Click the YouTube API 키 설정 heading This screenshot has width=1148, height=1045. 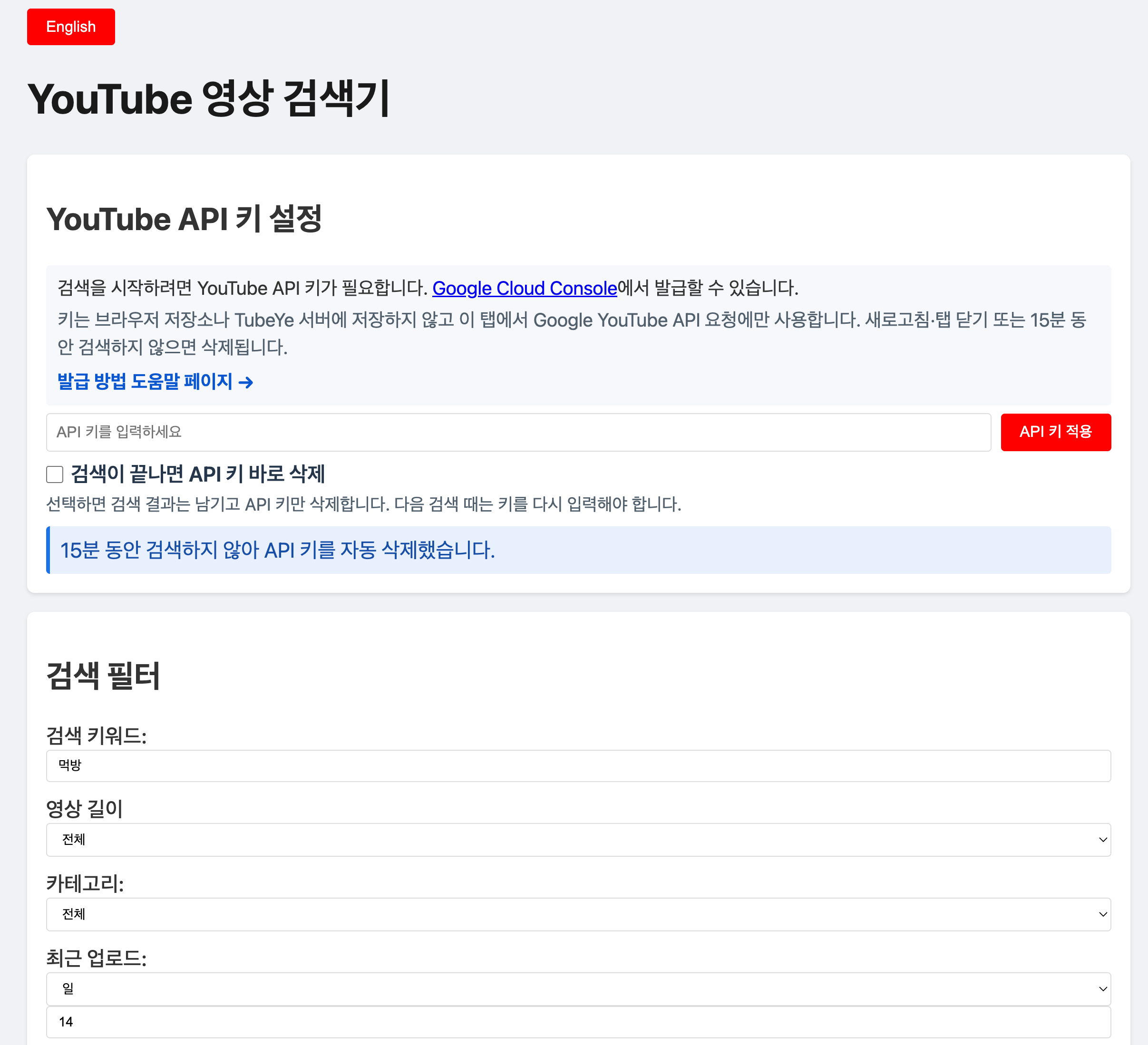click(185, 219)
